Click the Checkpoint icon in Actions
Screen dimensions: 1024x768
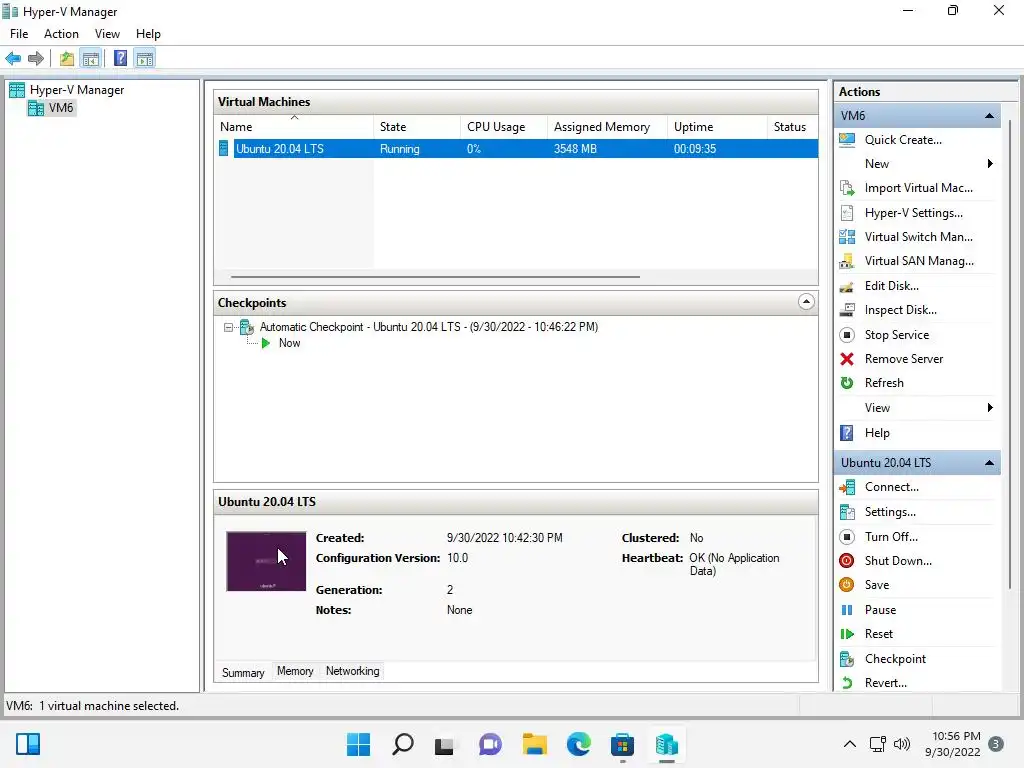pos(847,659)
